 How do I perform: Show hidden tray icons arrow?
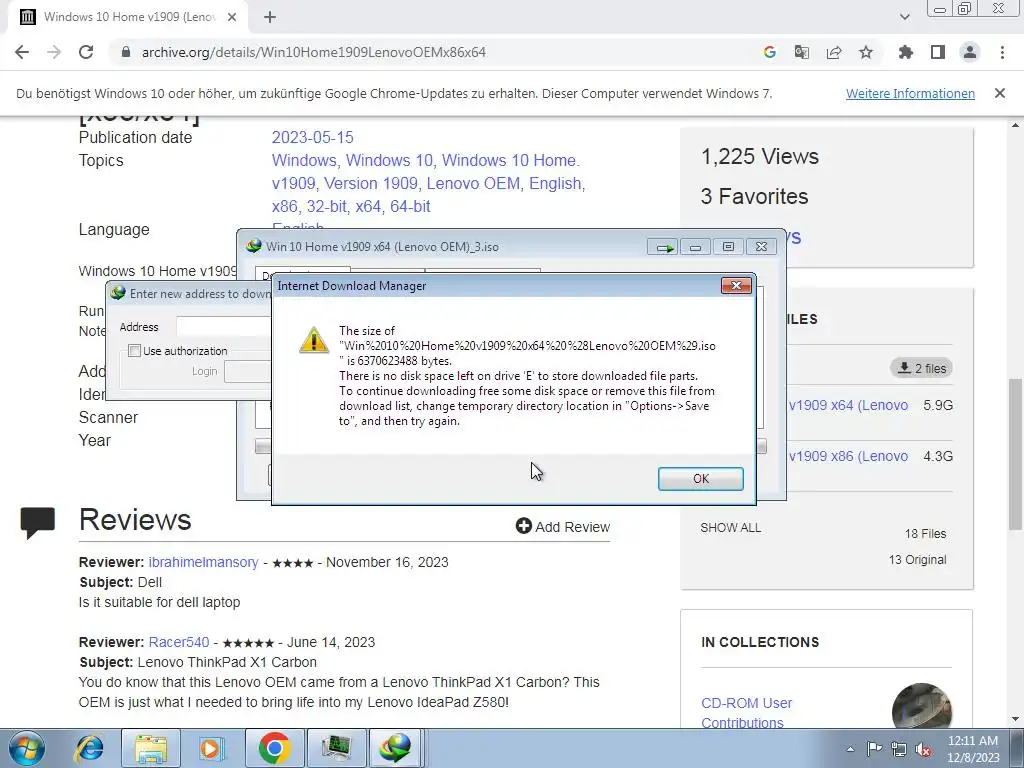(850, 749)
